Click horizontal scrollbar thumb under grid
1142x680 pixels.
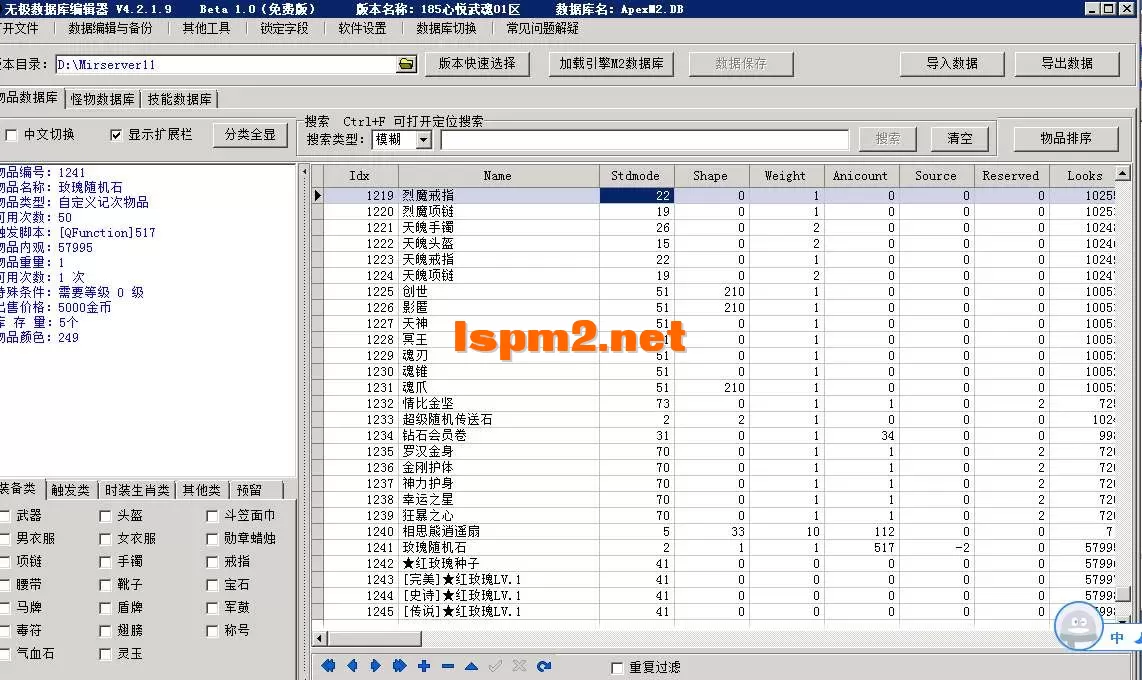pos(374,639)
